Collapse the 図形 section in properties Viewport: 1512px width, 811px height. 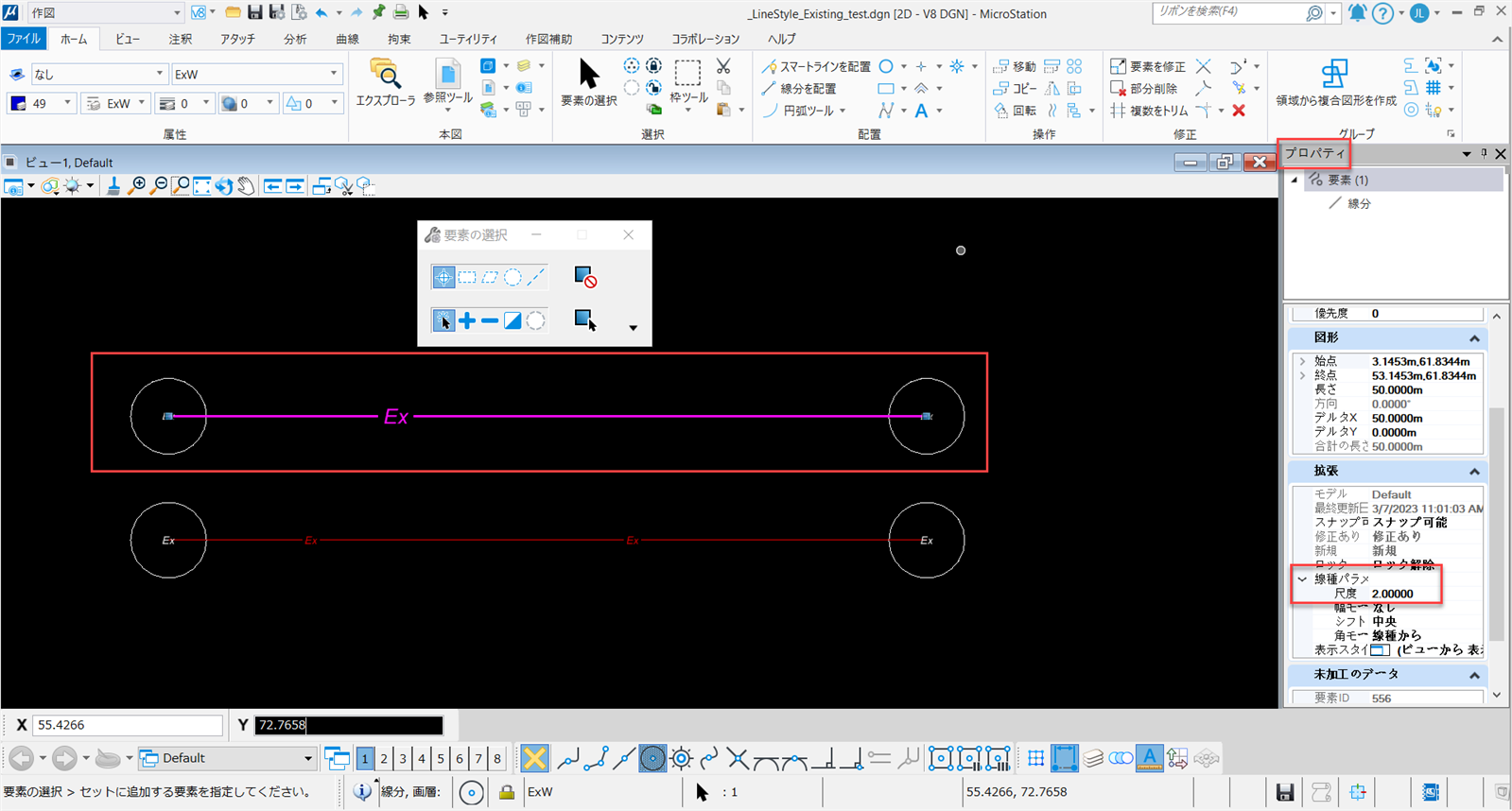tap(1473, 338)
